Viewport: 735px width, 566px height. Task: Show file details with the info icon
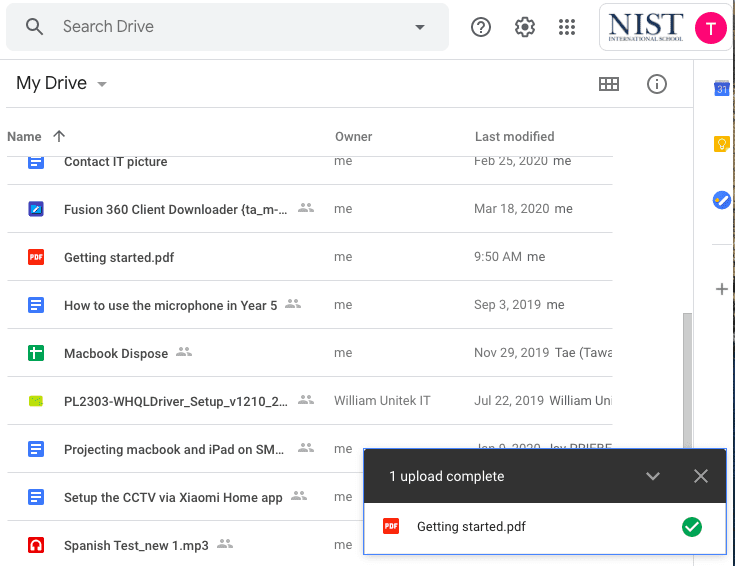pos(657,84)
